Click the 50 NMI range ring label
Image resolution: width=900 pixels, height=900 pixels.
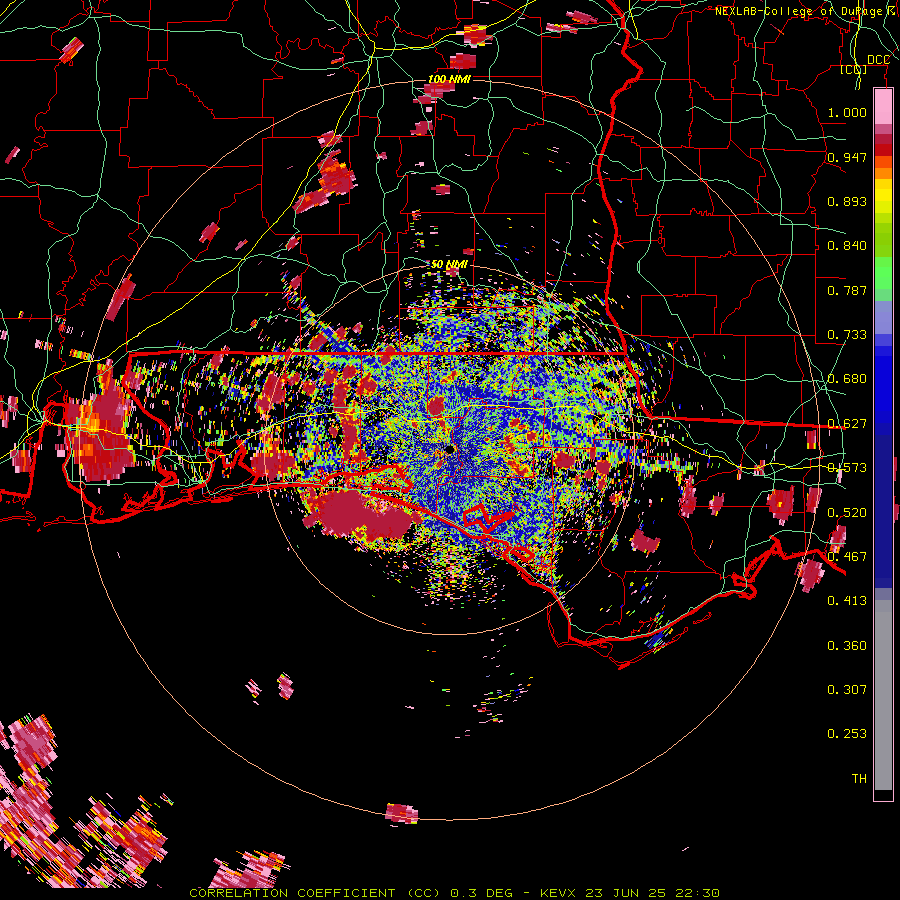[x=449, y=265]
